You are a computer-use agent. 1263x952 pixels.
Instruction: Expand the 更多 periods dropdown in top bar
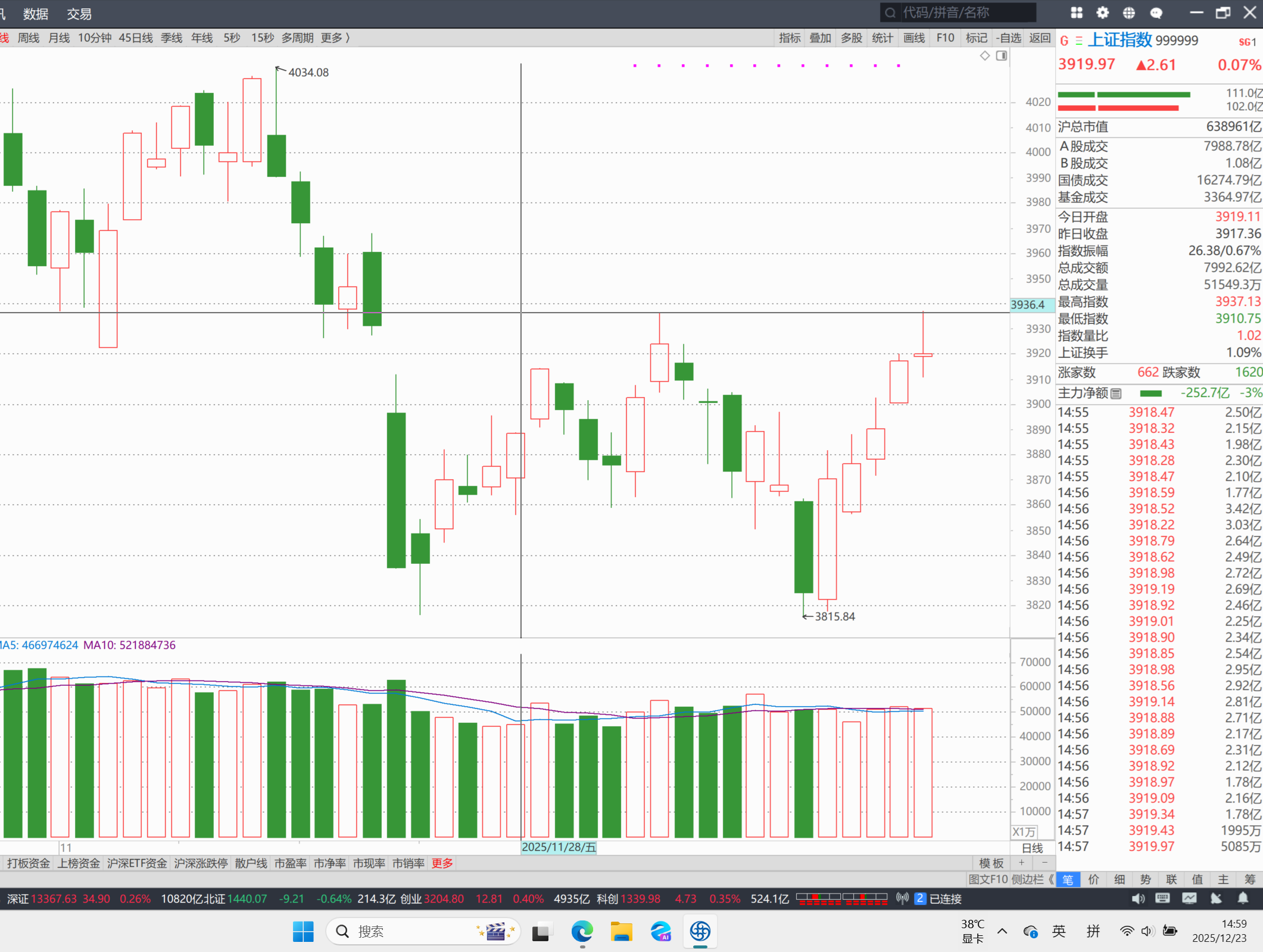(335, 38)
